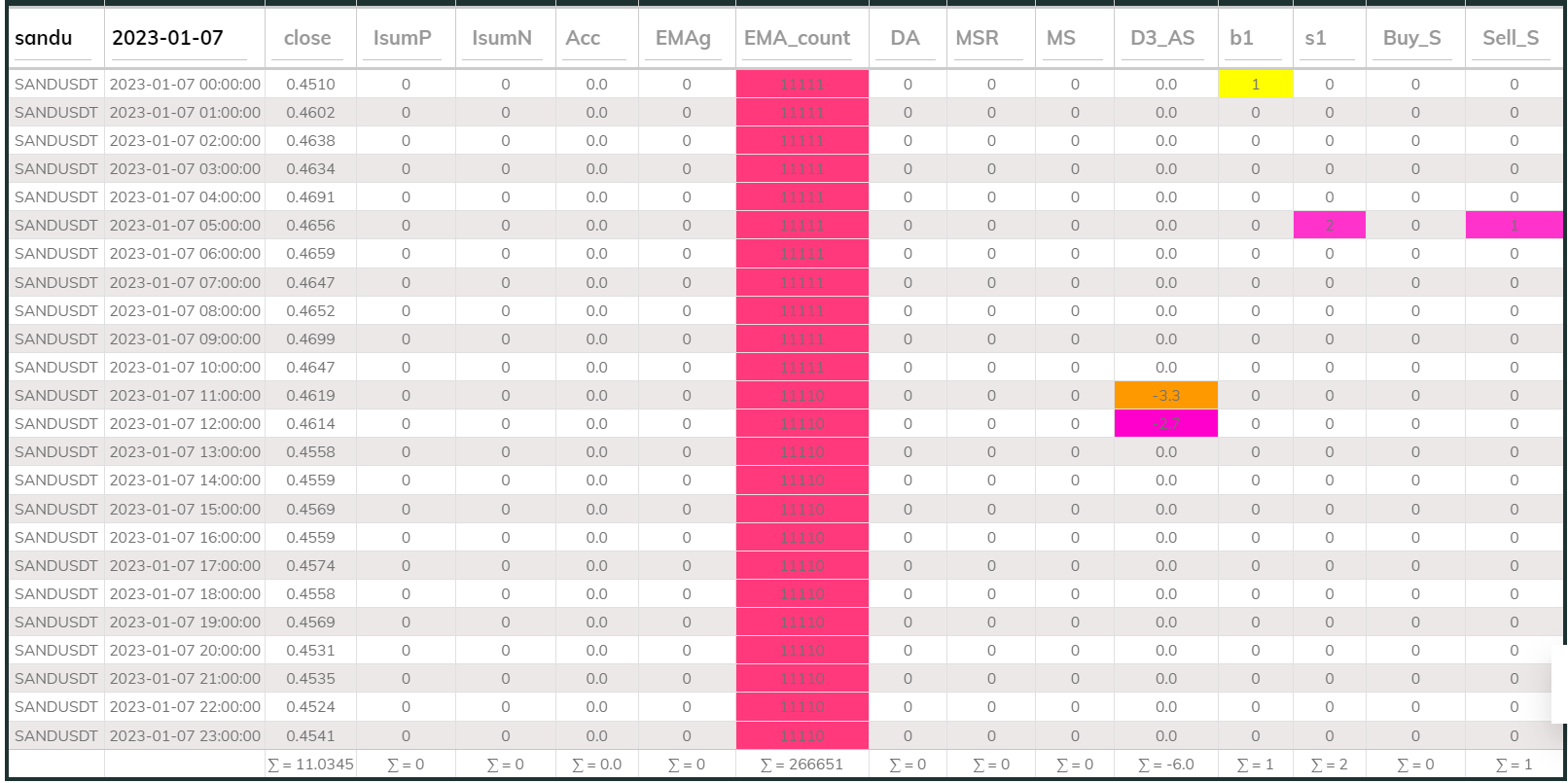Click the Sell_S column header
This screenshot has width=1568, height=783.
[x=1511, y=38]
